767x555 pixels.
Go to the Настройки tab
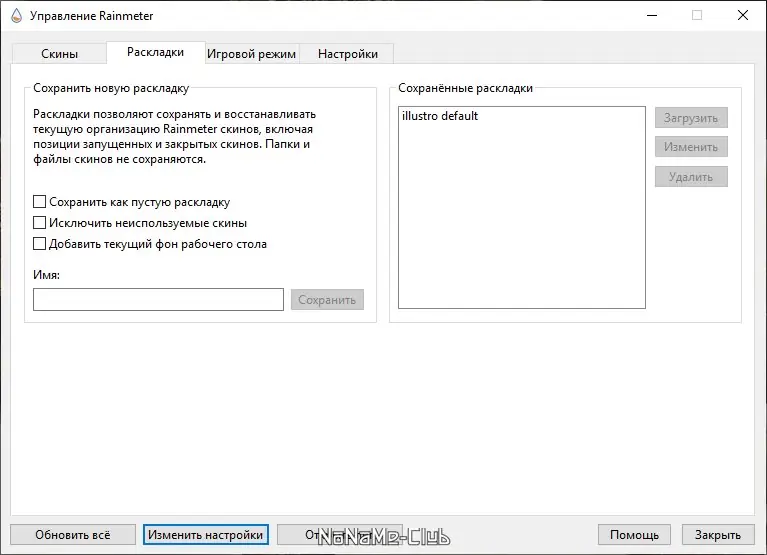click(347, 54)
